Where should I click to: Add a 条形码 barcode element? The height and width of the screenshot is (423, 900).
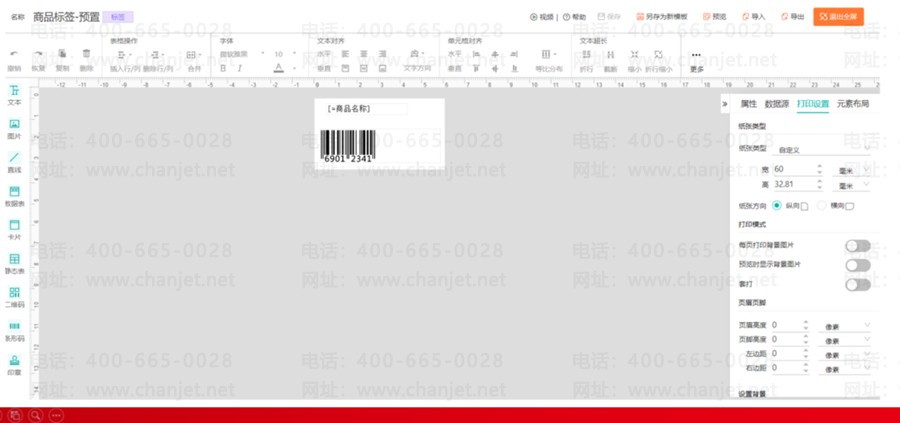pos(14,331)
